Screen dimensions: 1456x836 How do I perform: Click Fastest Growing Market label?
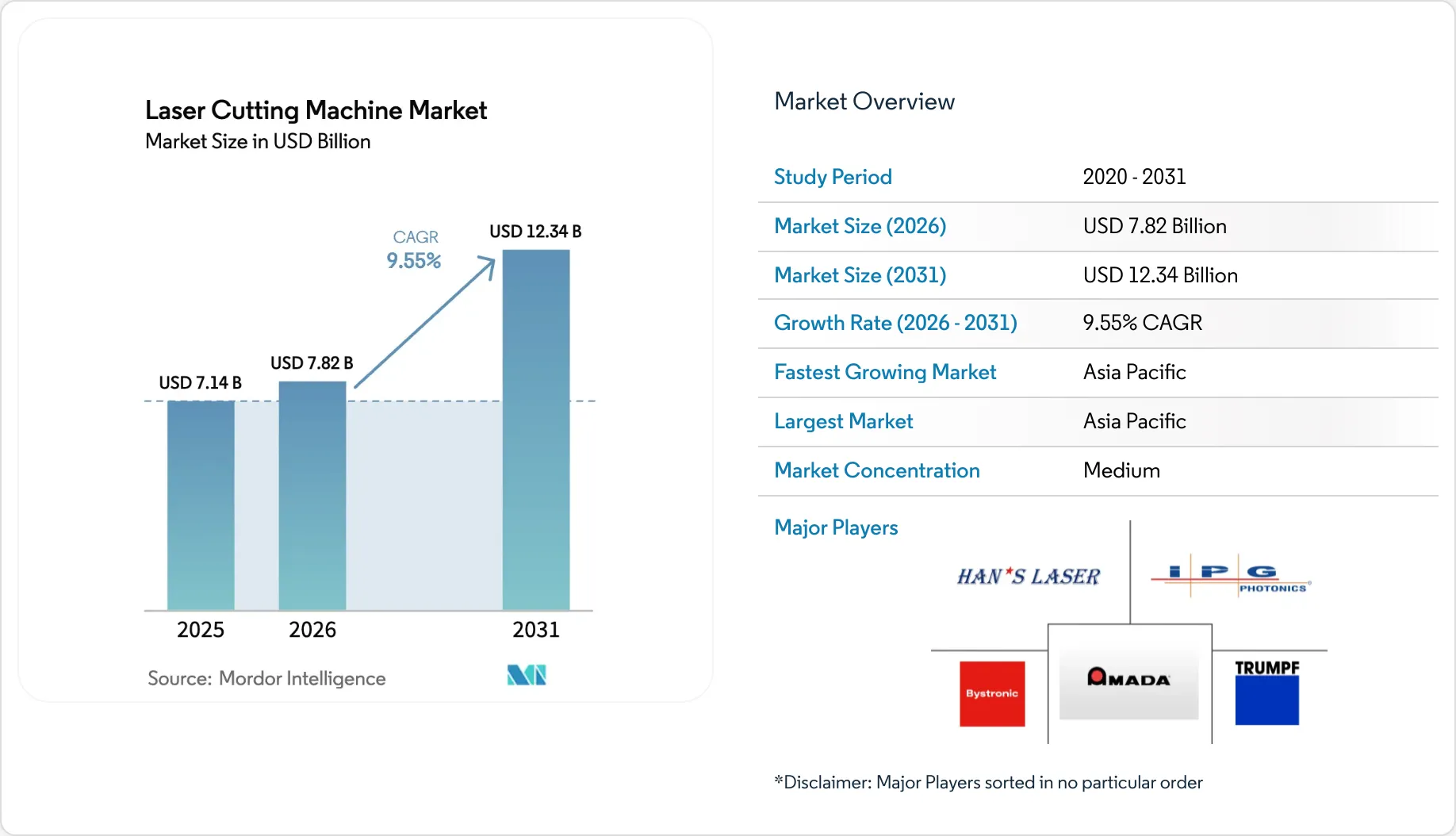click(885, 372)
